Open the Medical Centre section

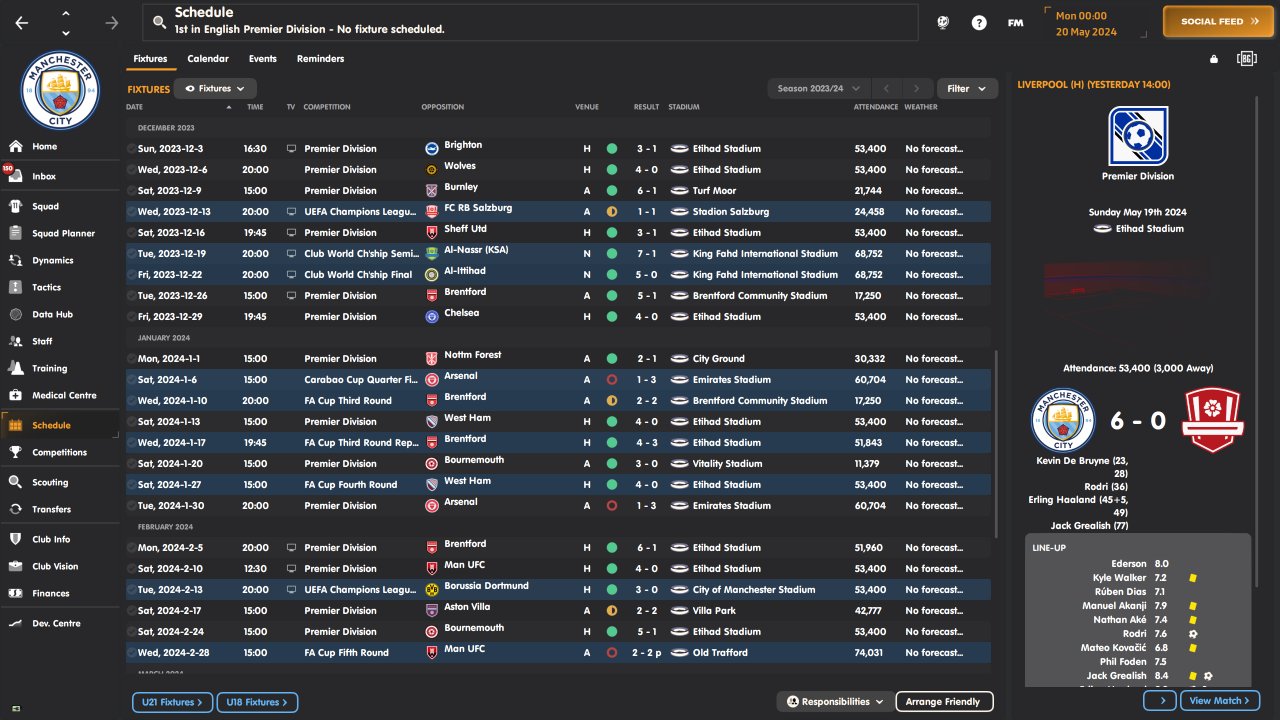pos(63,395)
